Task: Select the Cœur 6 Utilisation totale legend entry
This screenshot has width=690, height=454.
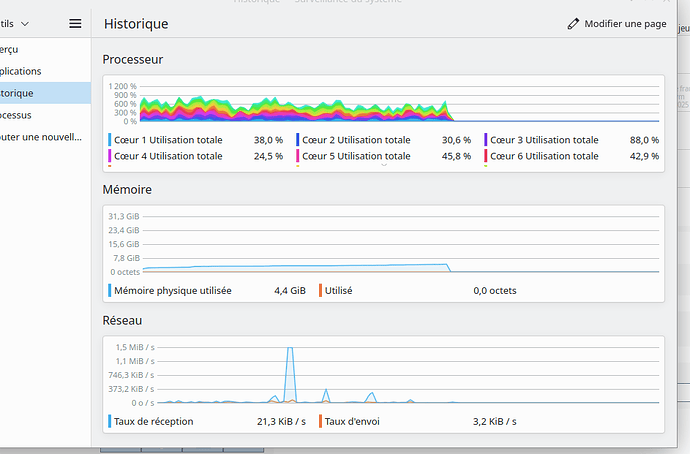Action: [x=544, y=156]
